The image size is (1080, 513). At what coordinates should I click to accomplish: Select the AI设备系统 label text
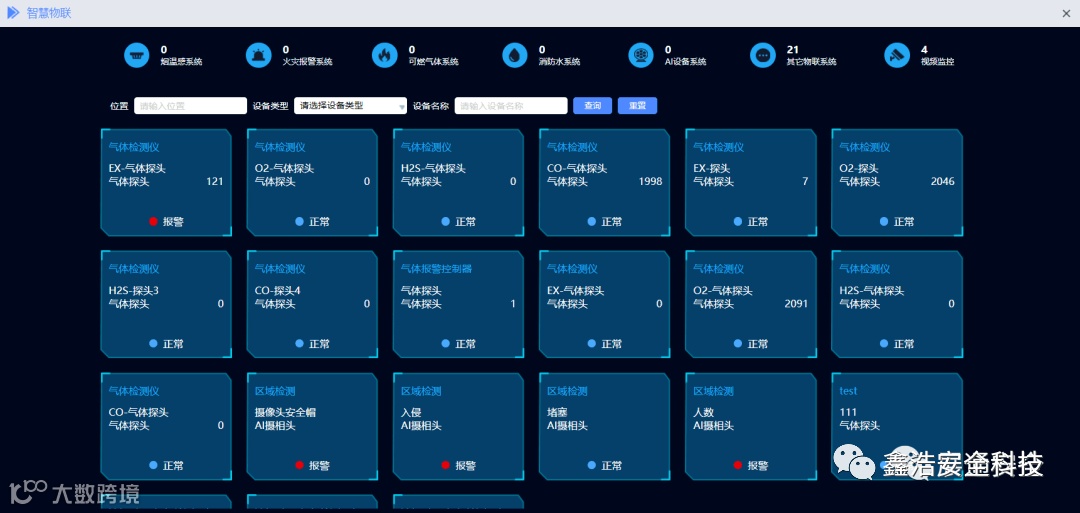click(685, 61)
